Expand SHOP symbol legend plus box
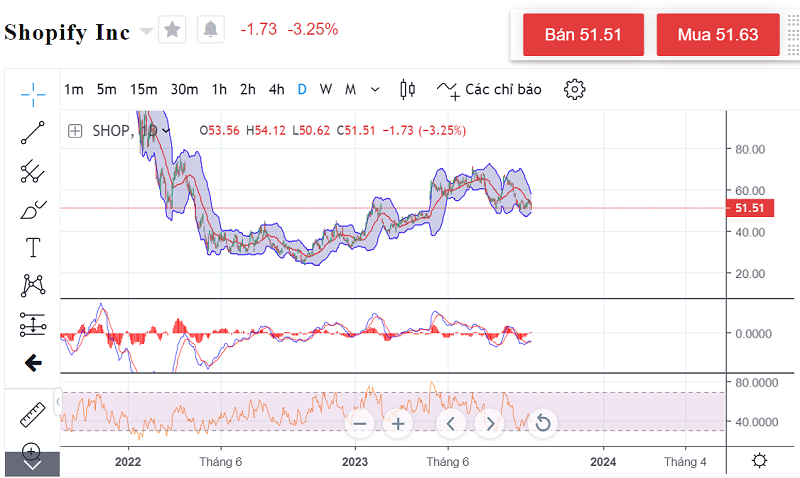The image size is (800, 478). [x=75, y=130]
